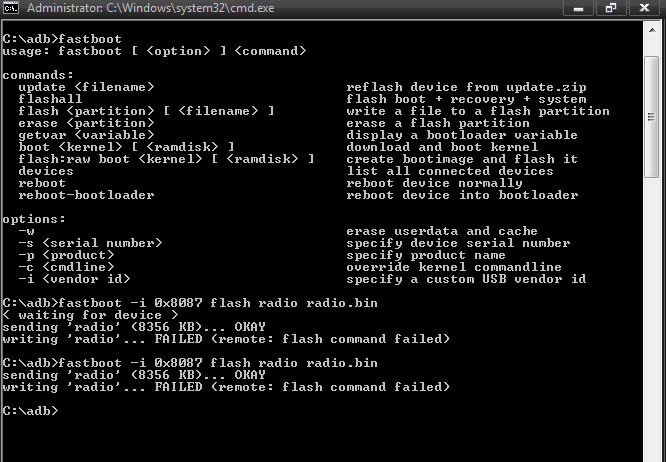Click the final C:\adb> prompt line

pyautogui.click(x=30, y=410)
